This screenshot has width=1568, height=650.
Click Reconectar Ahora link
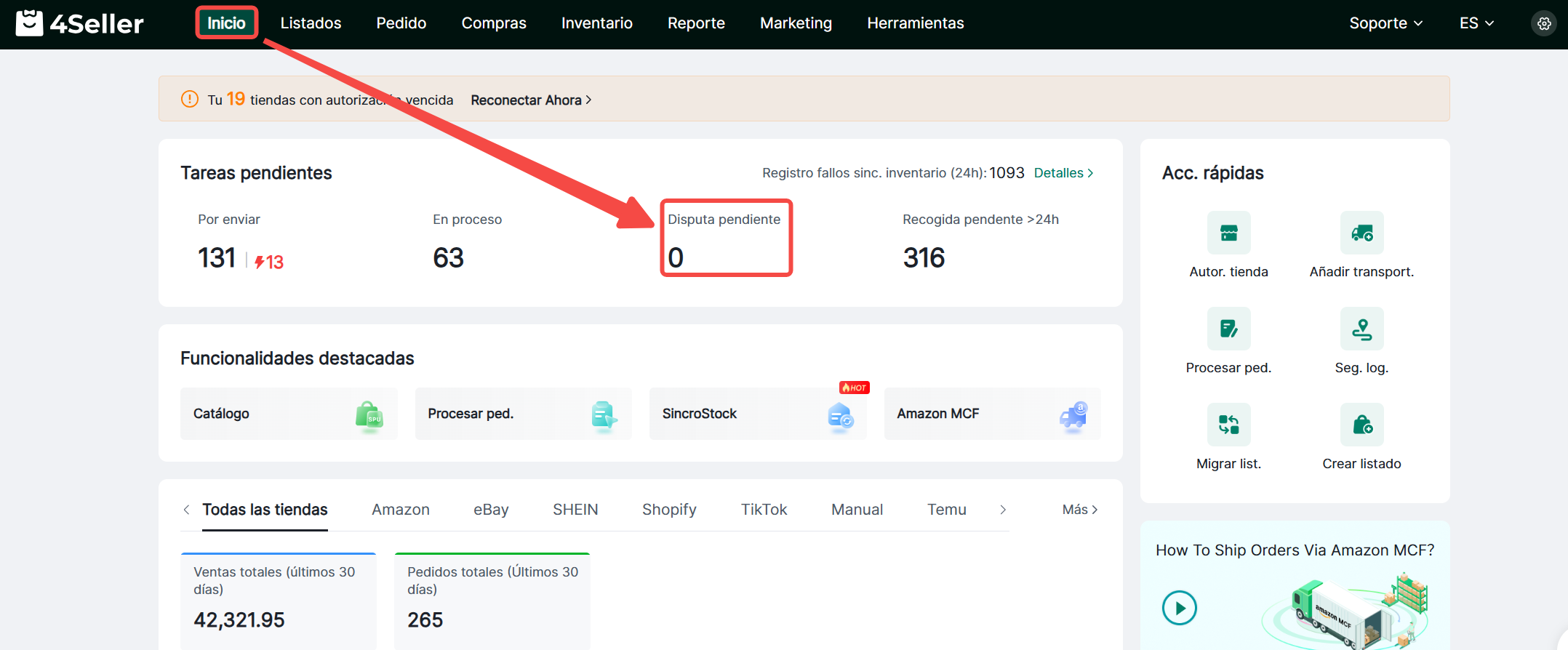[531, 100]
